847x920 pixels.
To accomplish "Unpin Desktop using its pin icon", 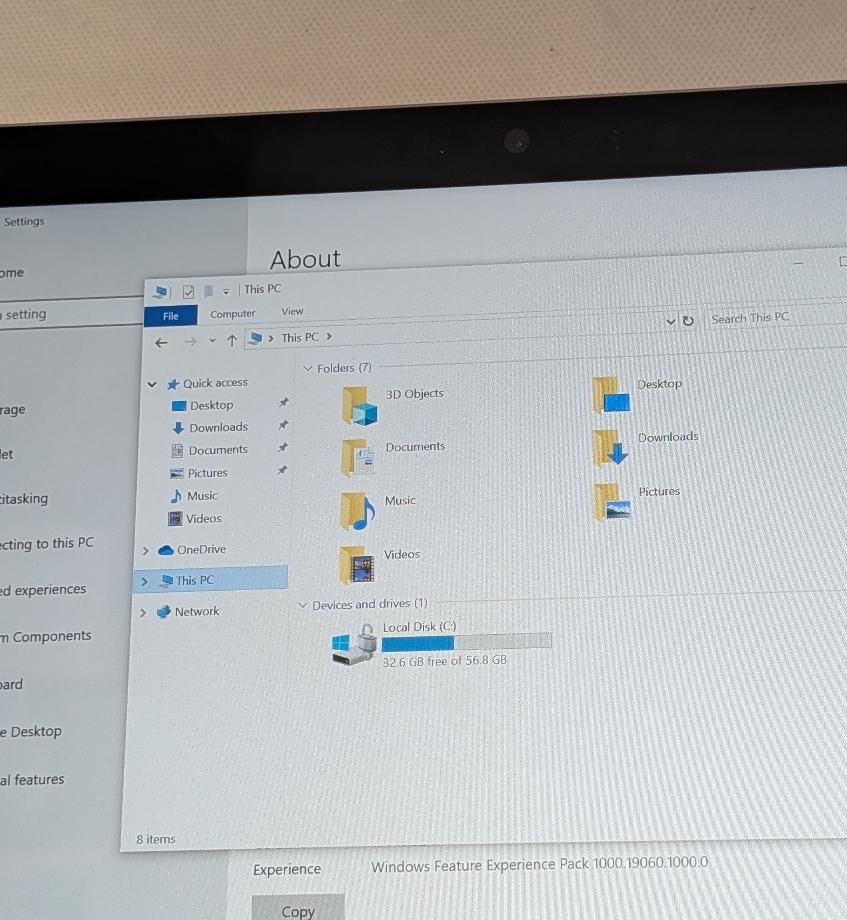I will point(284,402).
